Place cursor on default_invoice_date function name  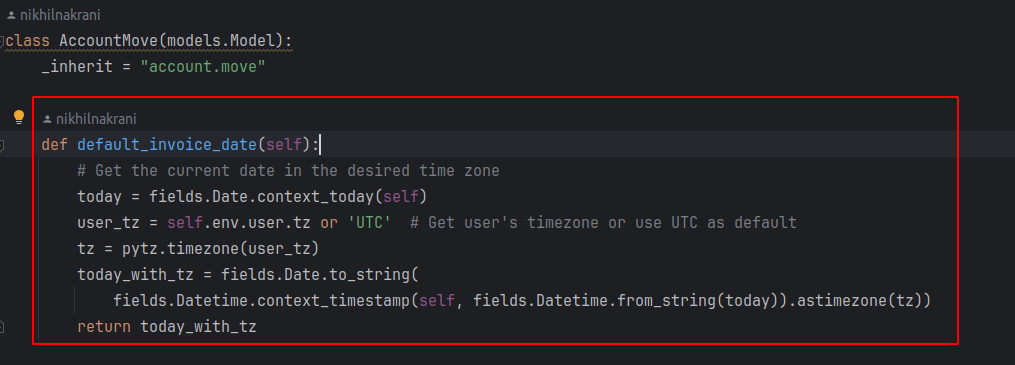167,145
